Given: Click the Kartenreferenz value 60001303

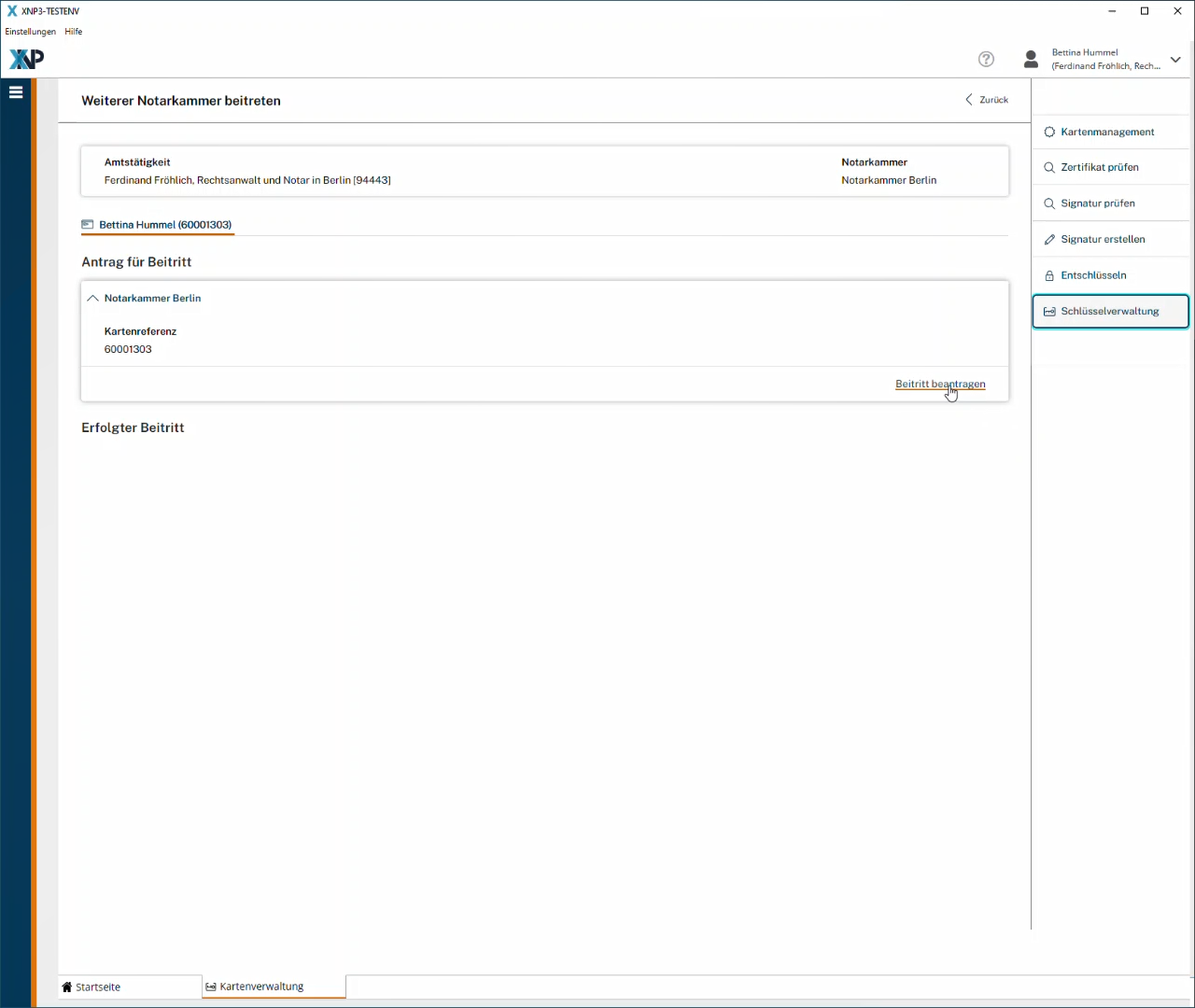Looking at the screenshot, I should pos(128,349).
